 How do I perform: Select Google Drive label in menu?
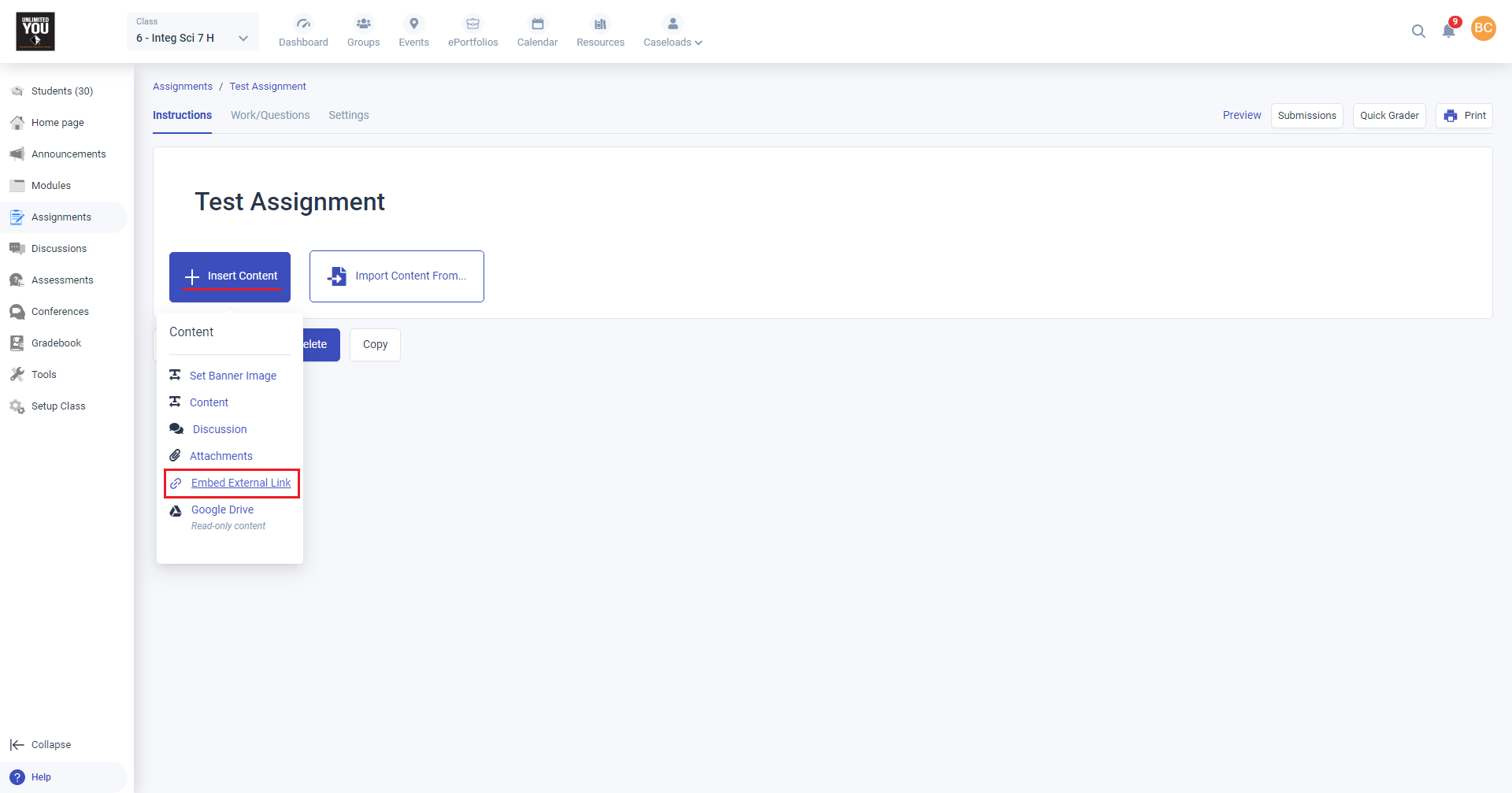tap(222, 510)
